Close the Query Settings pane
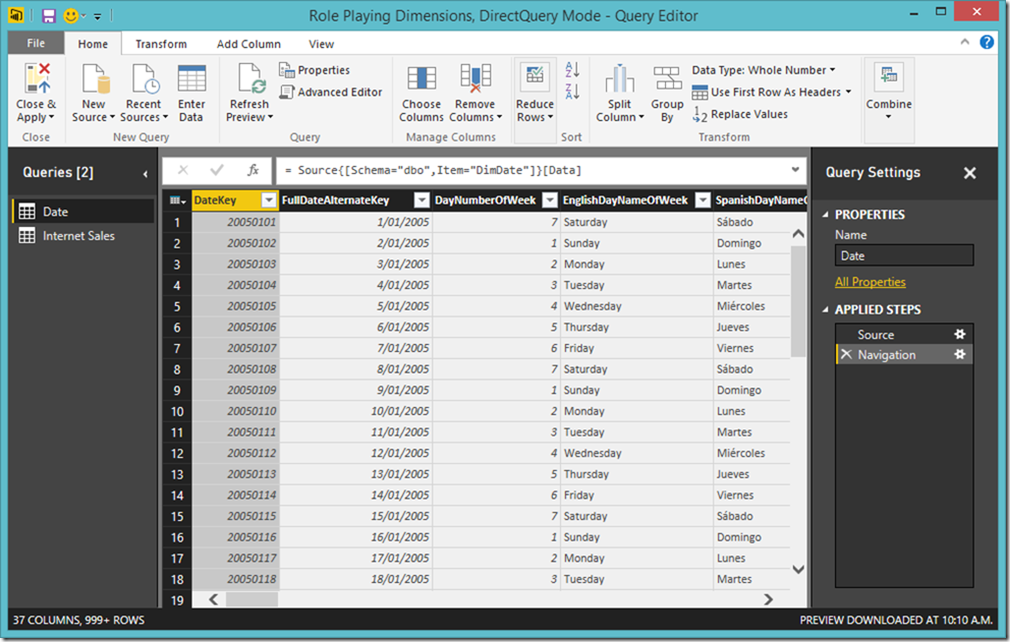Image resolution: width=1010 pixels, height=642 pixels. 969,173
